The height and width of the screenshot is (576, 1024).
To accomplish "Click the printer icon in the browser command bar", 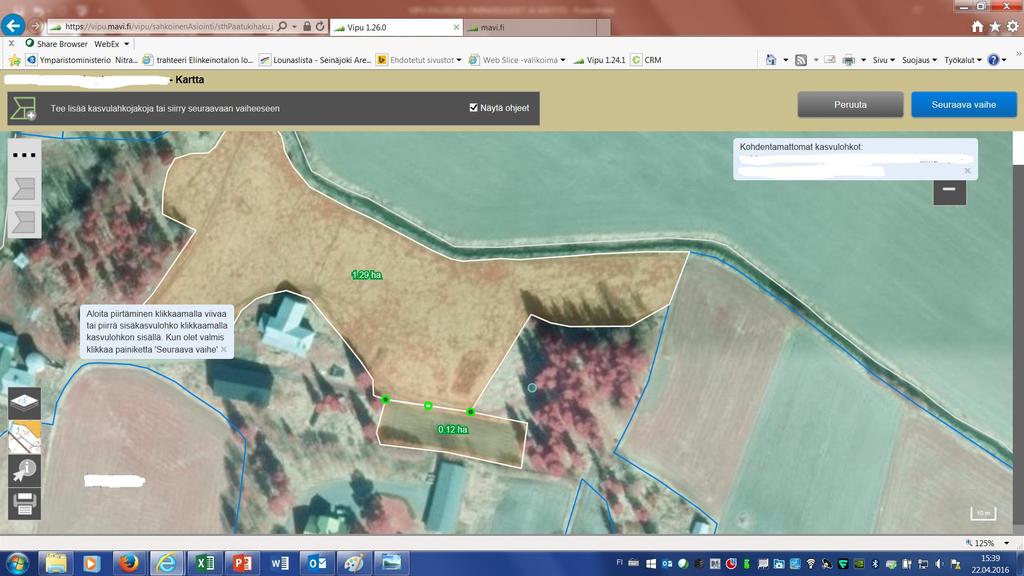I will pos(848,60).
